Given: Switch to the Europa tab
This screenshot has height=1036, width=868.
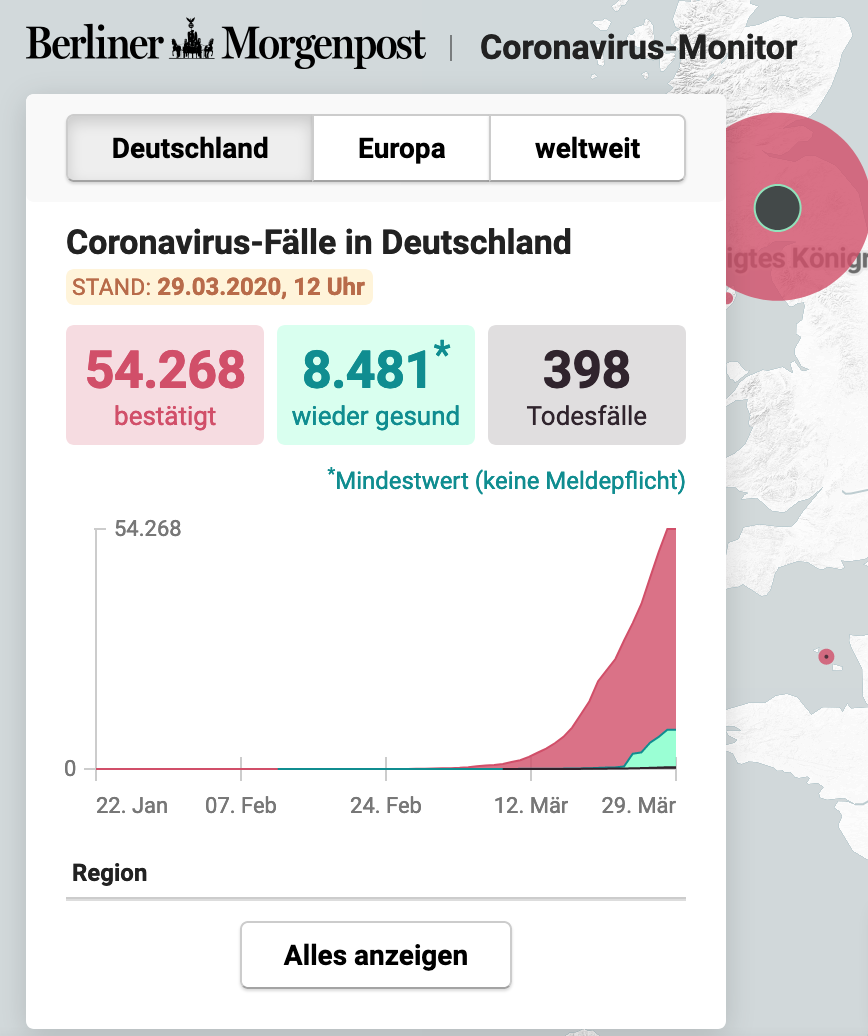Looking at the screenshot, I should coord(401,149).
